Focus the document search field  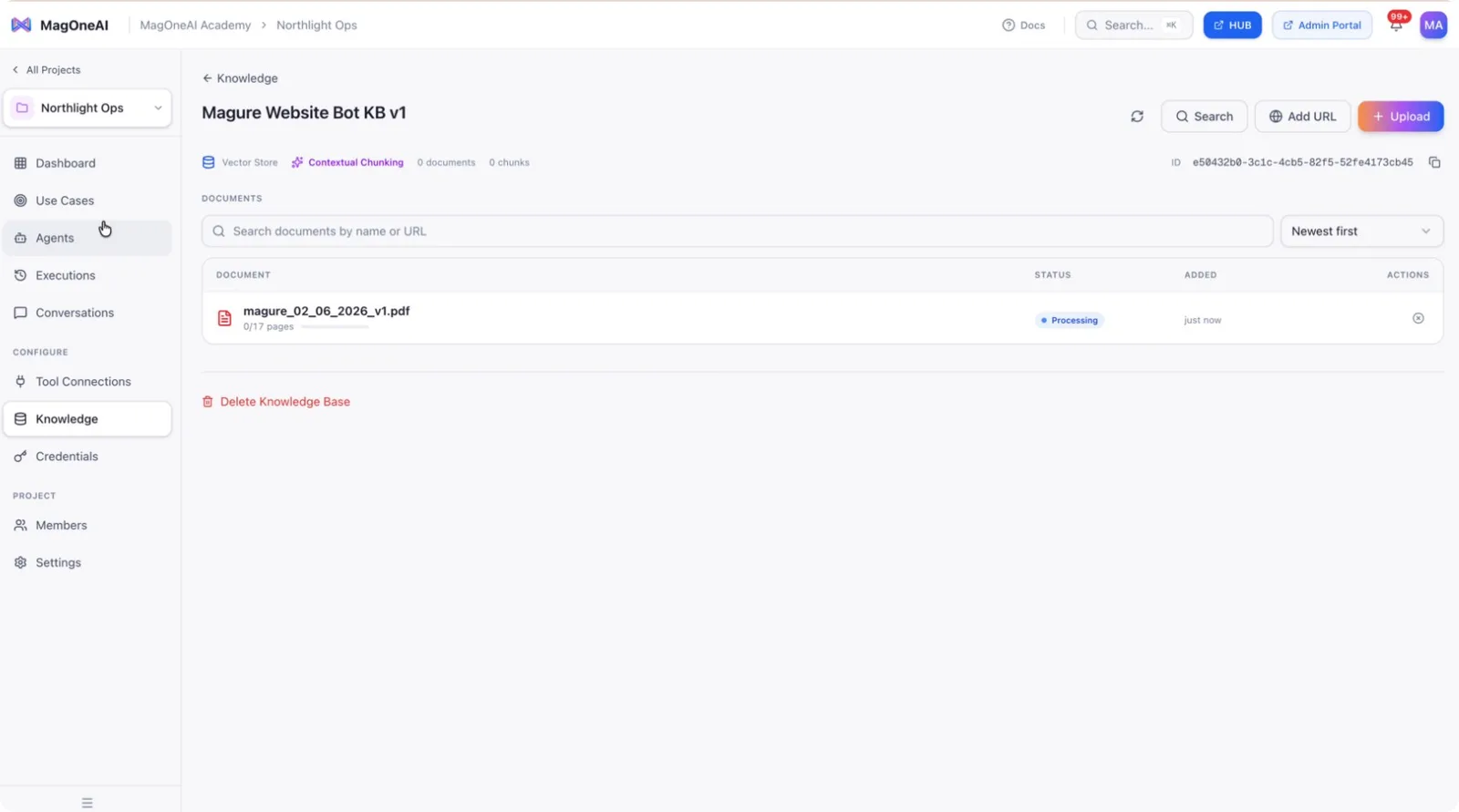pyautogui.click(x=737, y=231)
